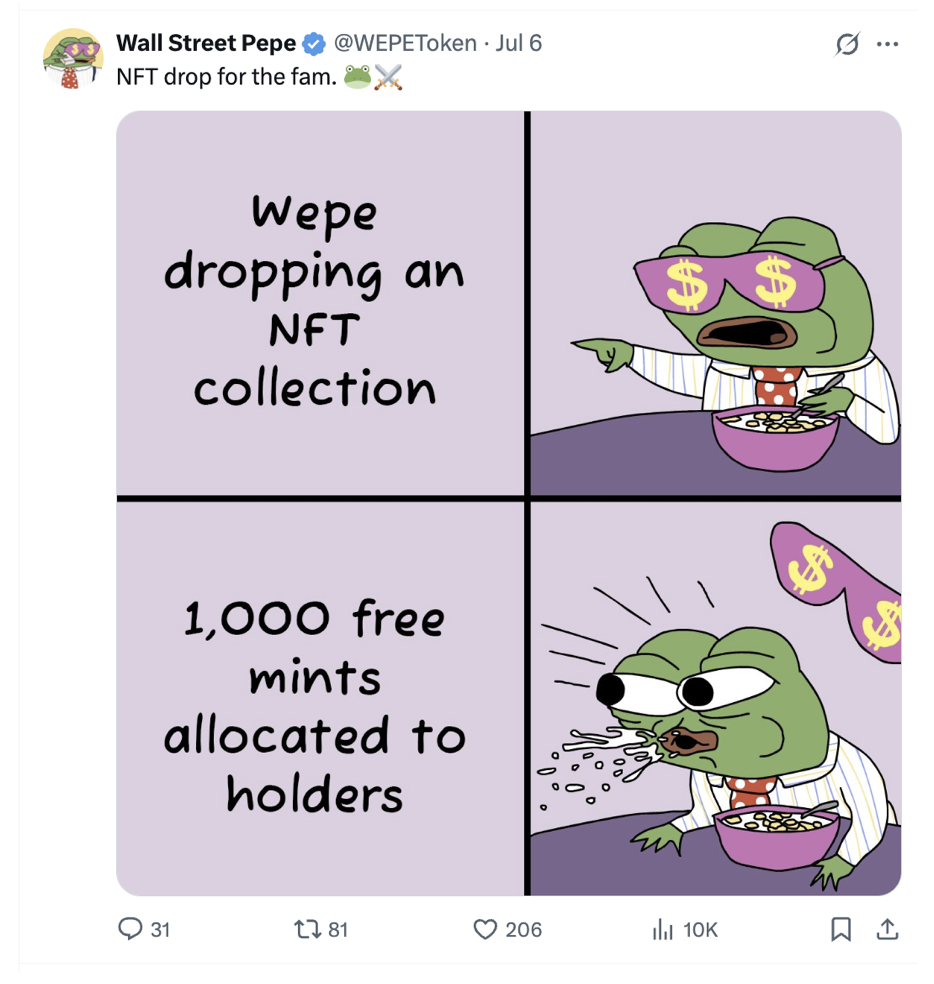Open the @WEPEToken handle link
Screen dimensions: 934x984
point(405,43)
